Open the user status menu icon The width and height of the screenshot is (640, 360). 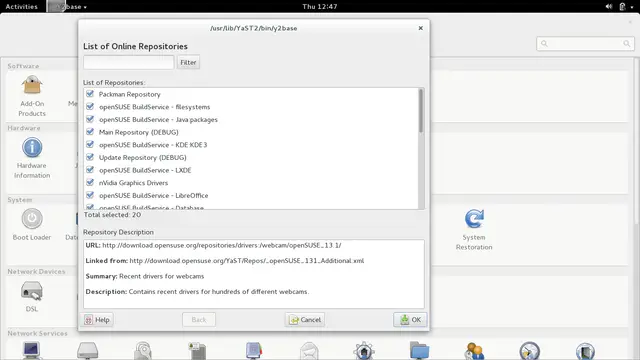click(x=622, y=7)
